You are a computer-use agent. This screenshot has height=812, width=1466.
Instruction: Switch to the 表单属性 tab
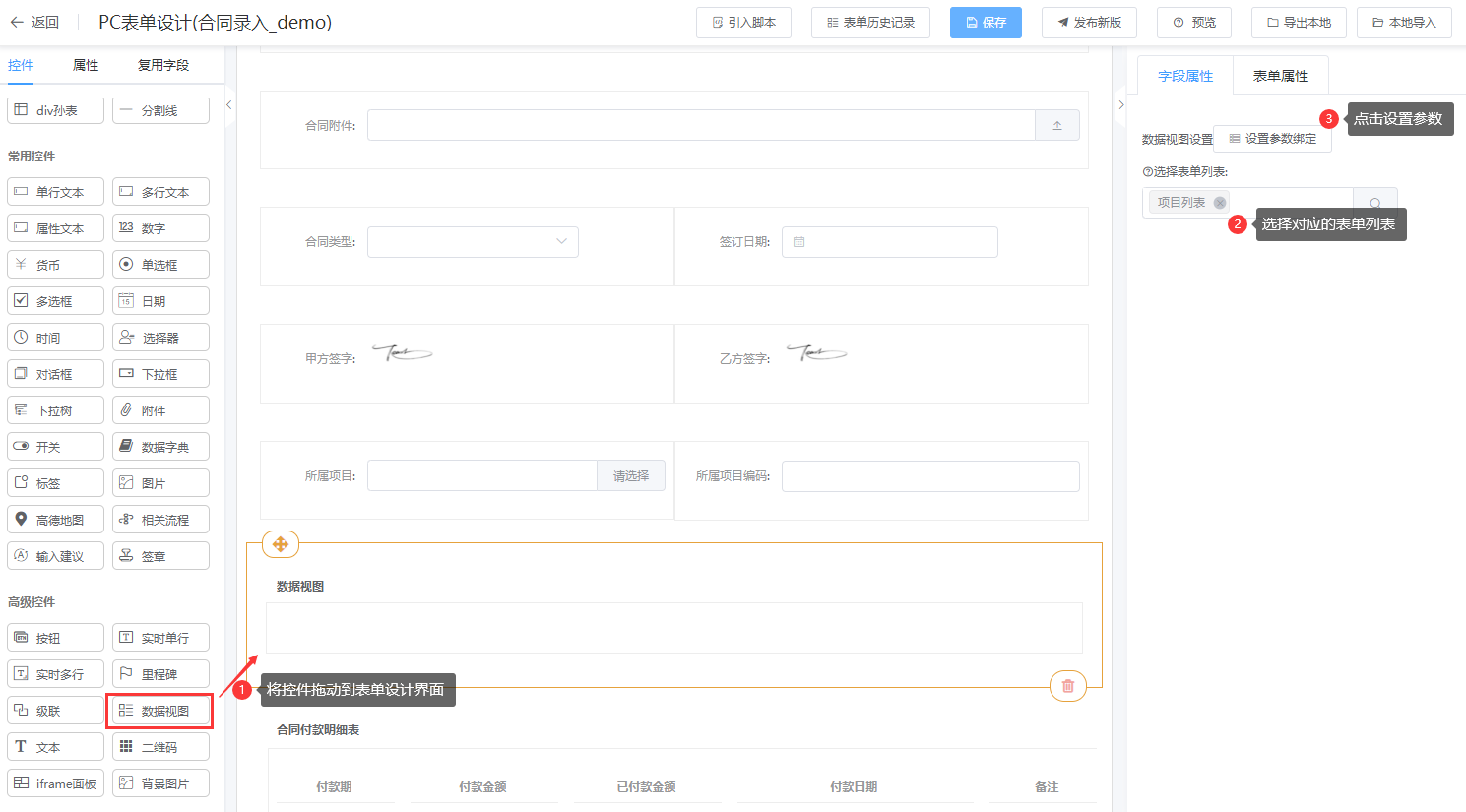pos(1280,76)
